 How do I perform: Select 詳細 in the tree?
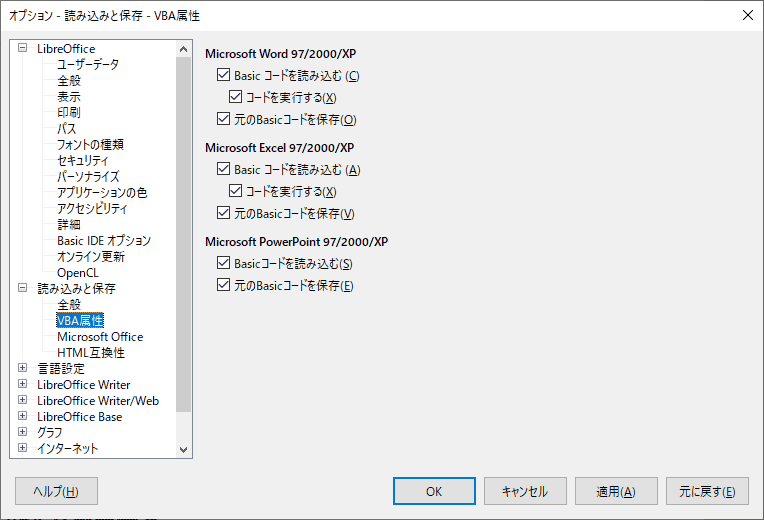pyautogui.click(x=69, y=225)
